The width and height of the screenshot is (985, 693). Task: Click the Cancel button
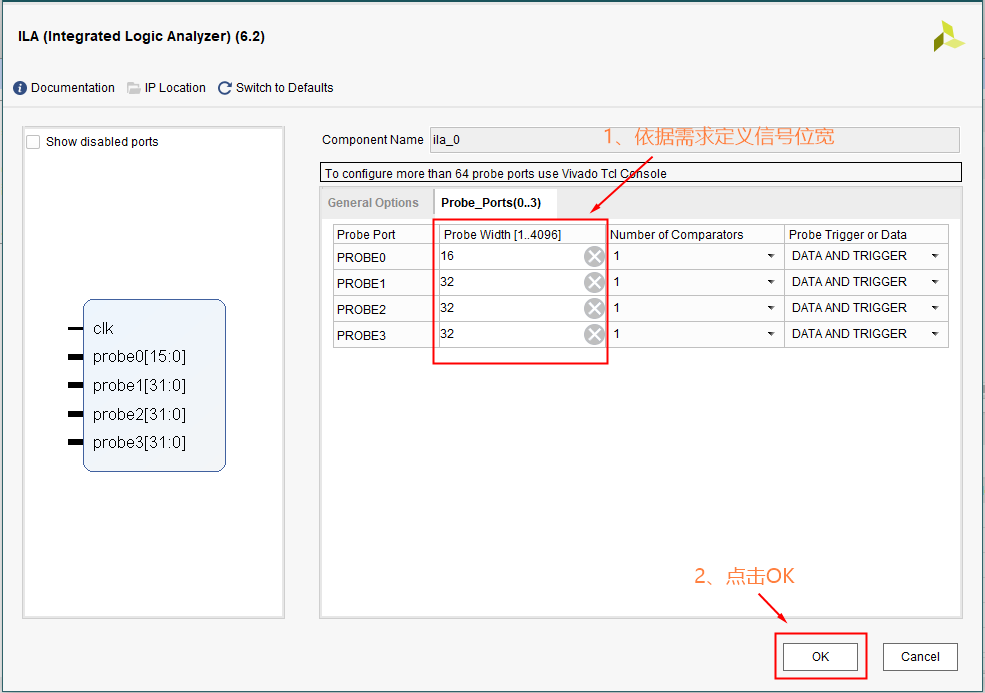click(920, 657)
